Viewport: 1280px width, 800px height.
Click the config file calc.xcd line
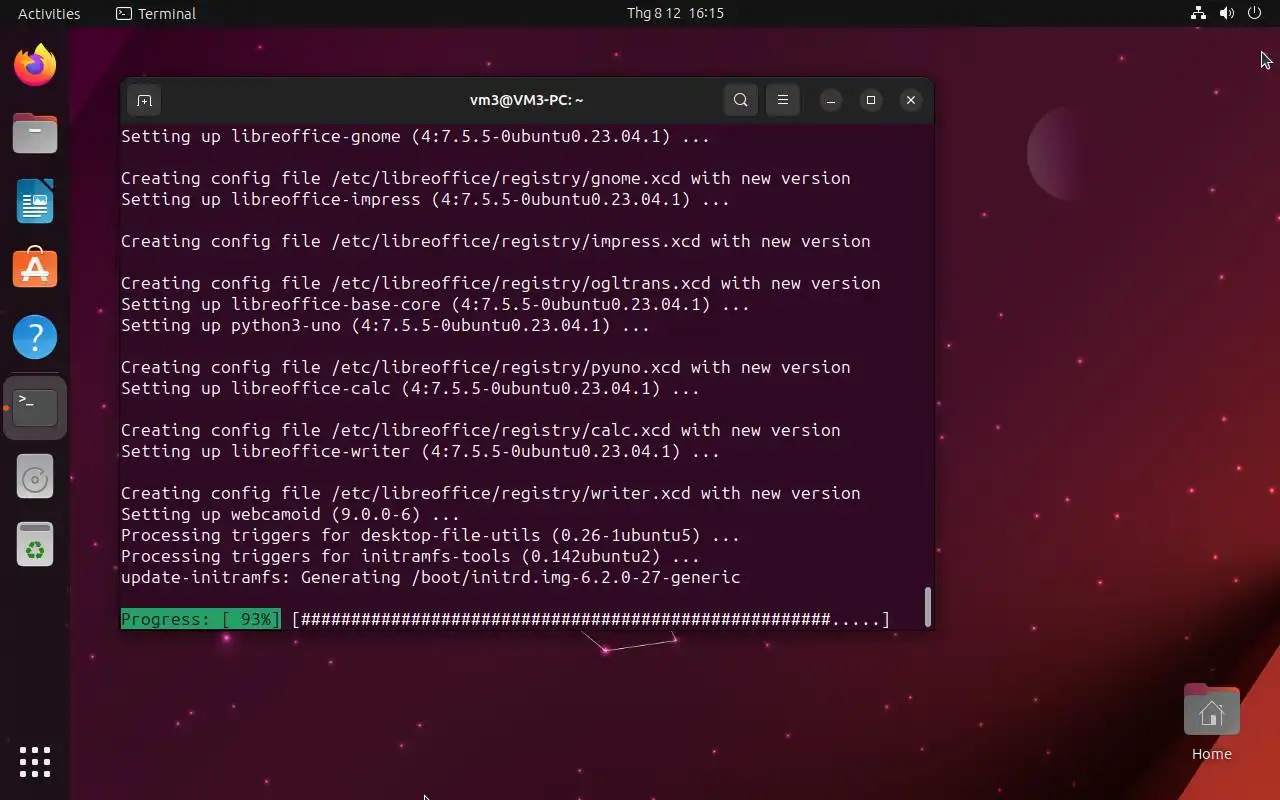tap(480, 430)
